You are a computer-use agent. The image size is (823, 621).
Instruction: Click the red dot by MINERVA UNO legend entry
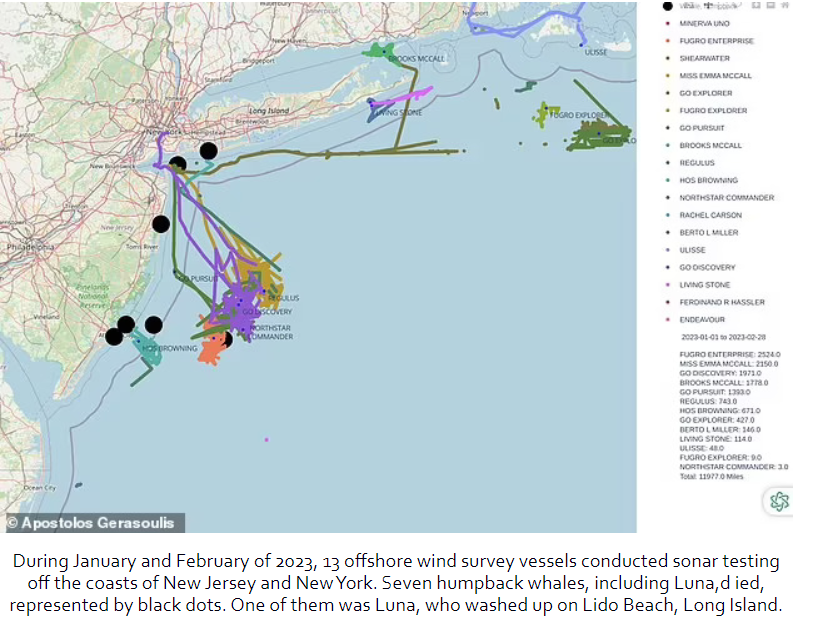pos(667,23)
